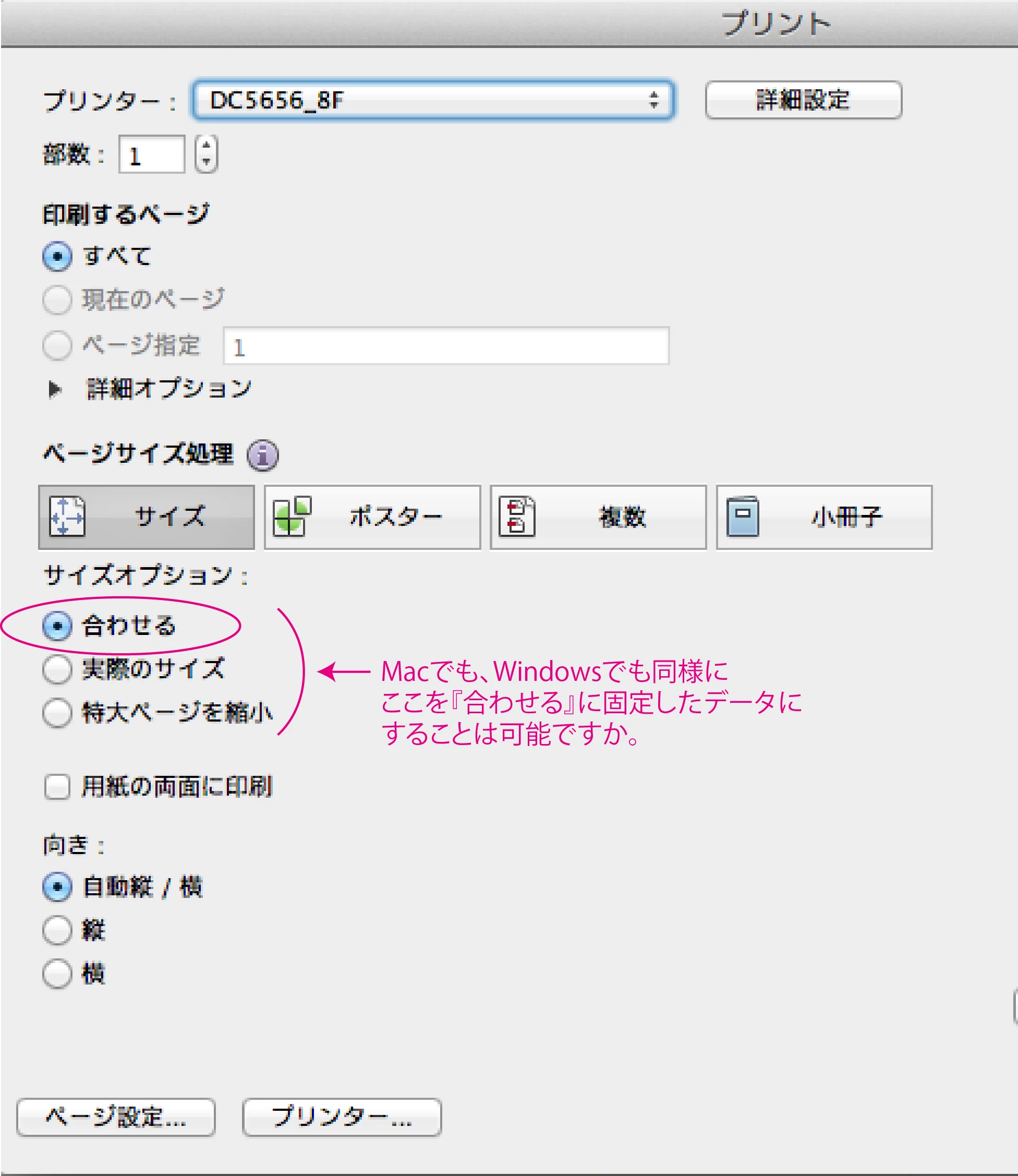
Task: Choose Actual Size (実際のサイズ) option
Action: coord(57,669)
